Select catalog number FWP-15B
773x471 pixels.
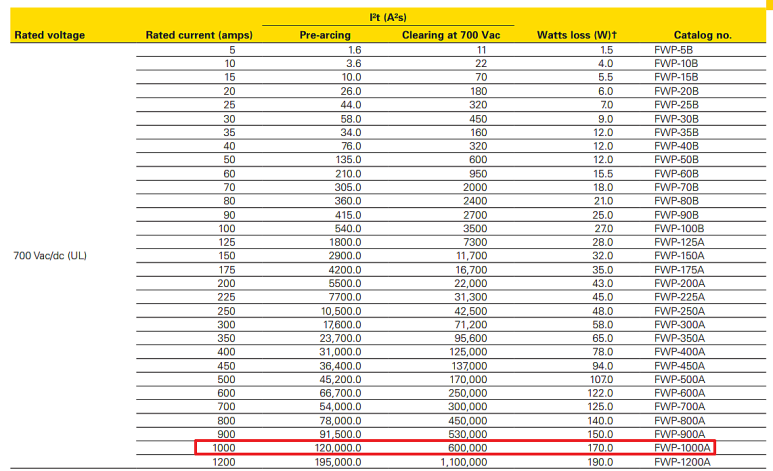click(x=676, y=77)
